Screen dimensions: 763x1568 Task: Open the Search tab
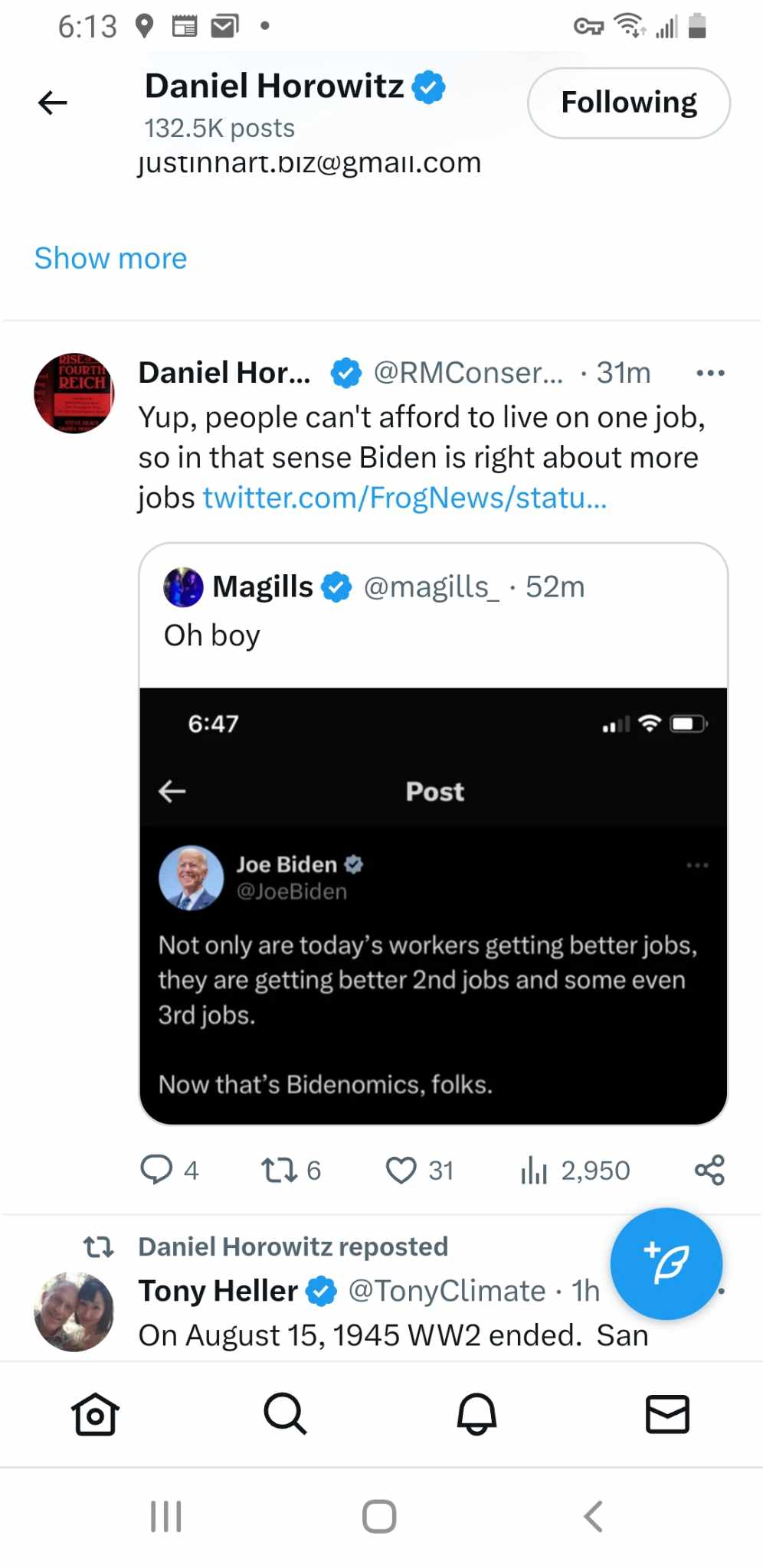click(x=285, y=1413)
